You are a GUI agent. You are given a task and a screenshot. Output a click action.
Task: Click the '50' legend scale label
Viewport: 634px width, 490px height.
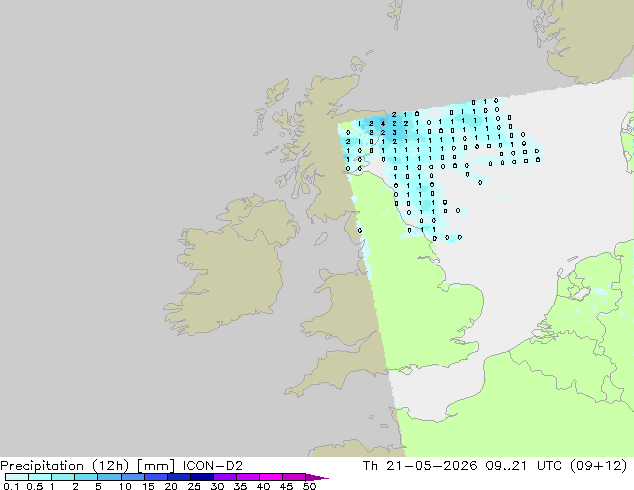coord(309,486)
